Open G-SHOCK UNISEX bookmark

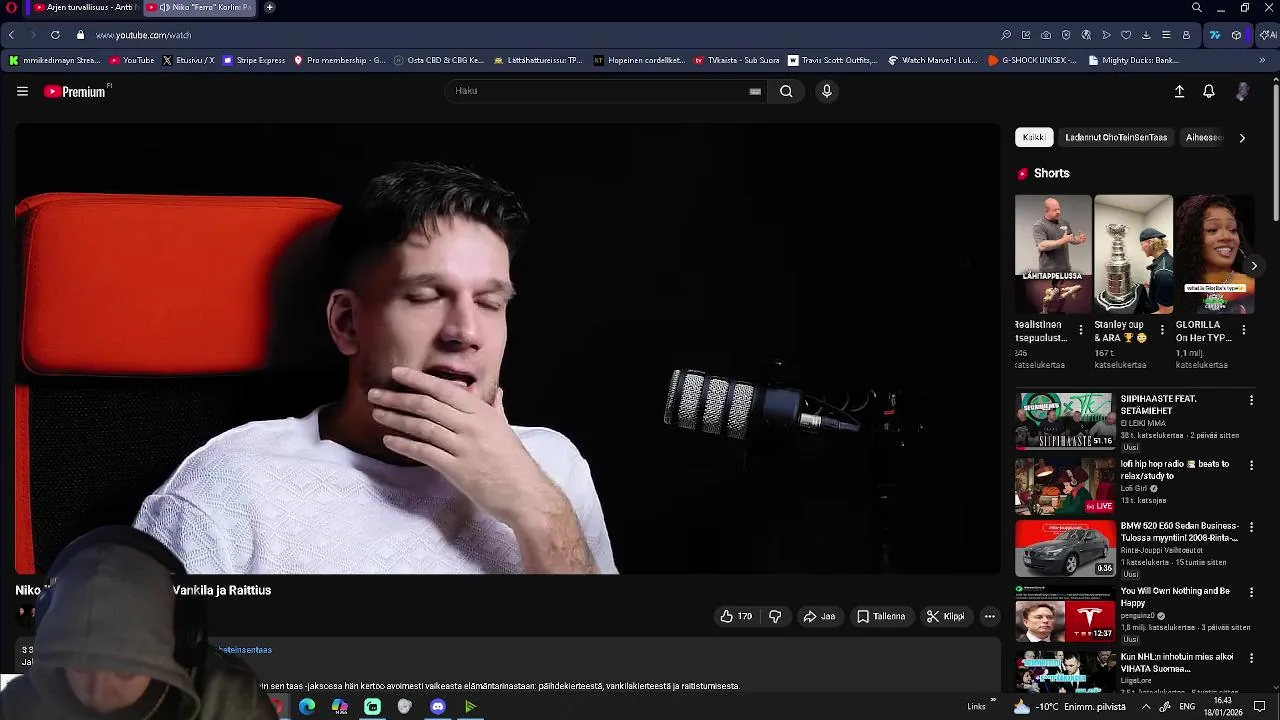[1032, 60]
